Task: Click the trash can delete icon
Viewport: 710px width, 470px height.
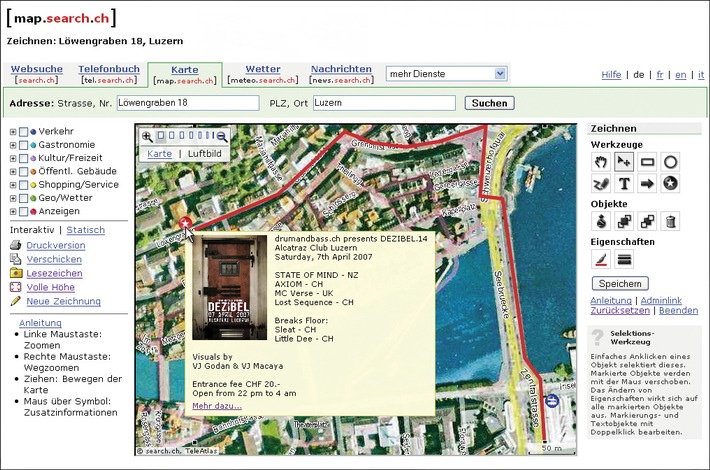Action: [x=670, y=221]
